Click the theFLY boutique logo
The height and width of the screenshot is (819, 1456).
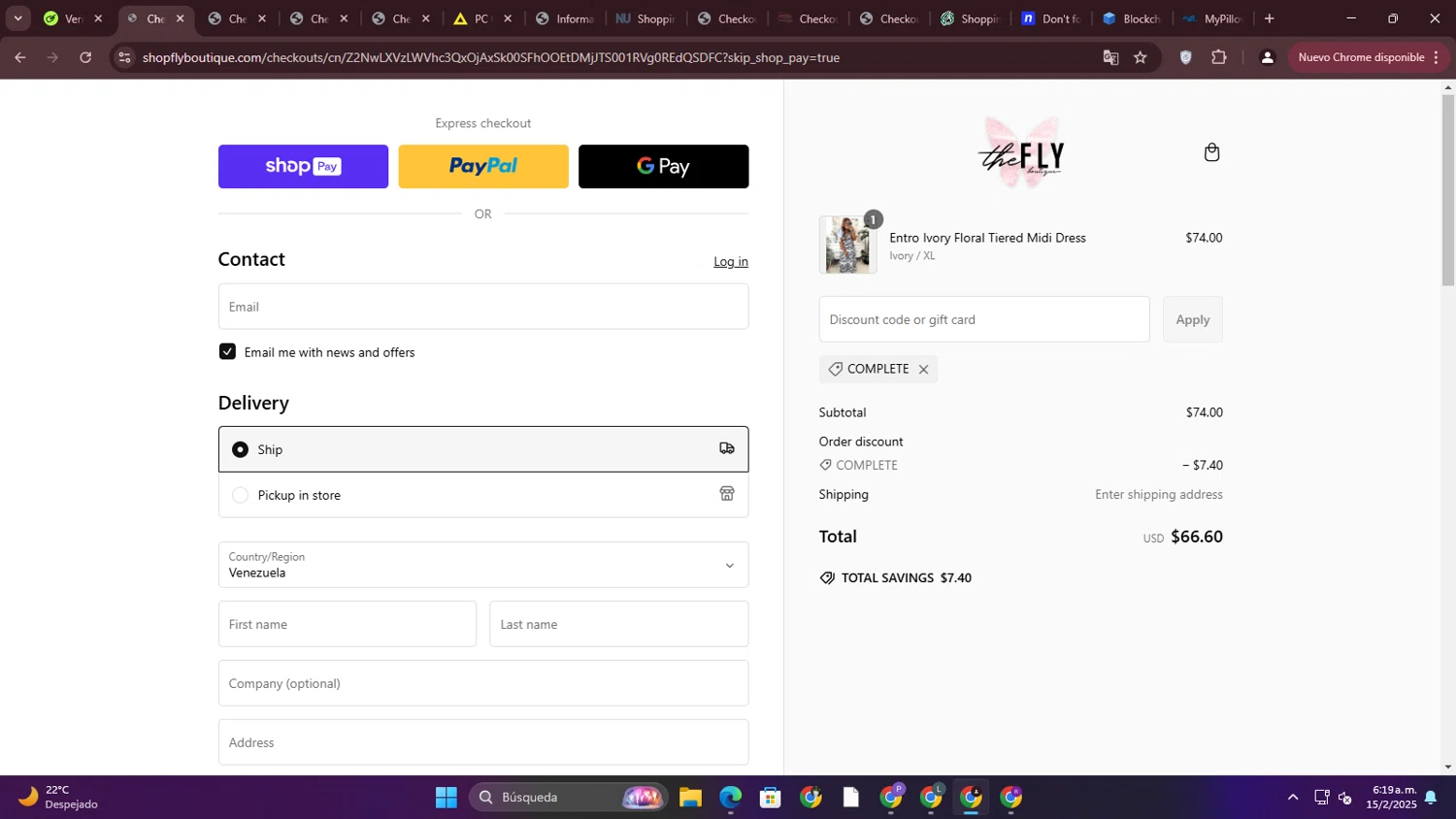click(x=1021, y=152)
